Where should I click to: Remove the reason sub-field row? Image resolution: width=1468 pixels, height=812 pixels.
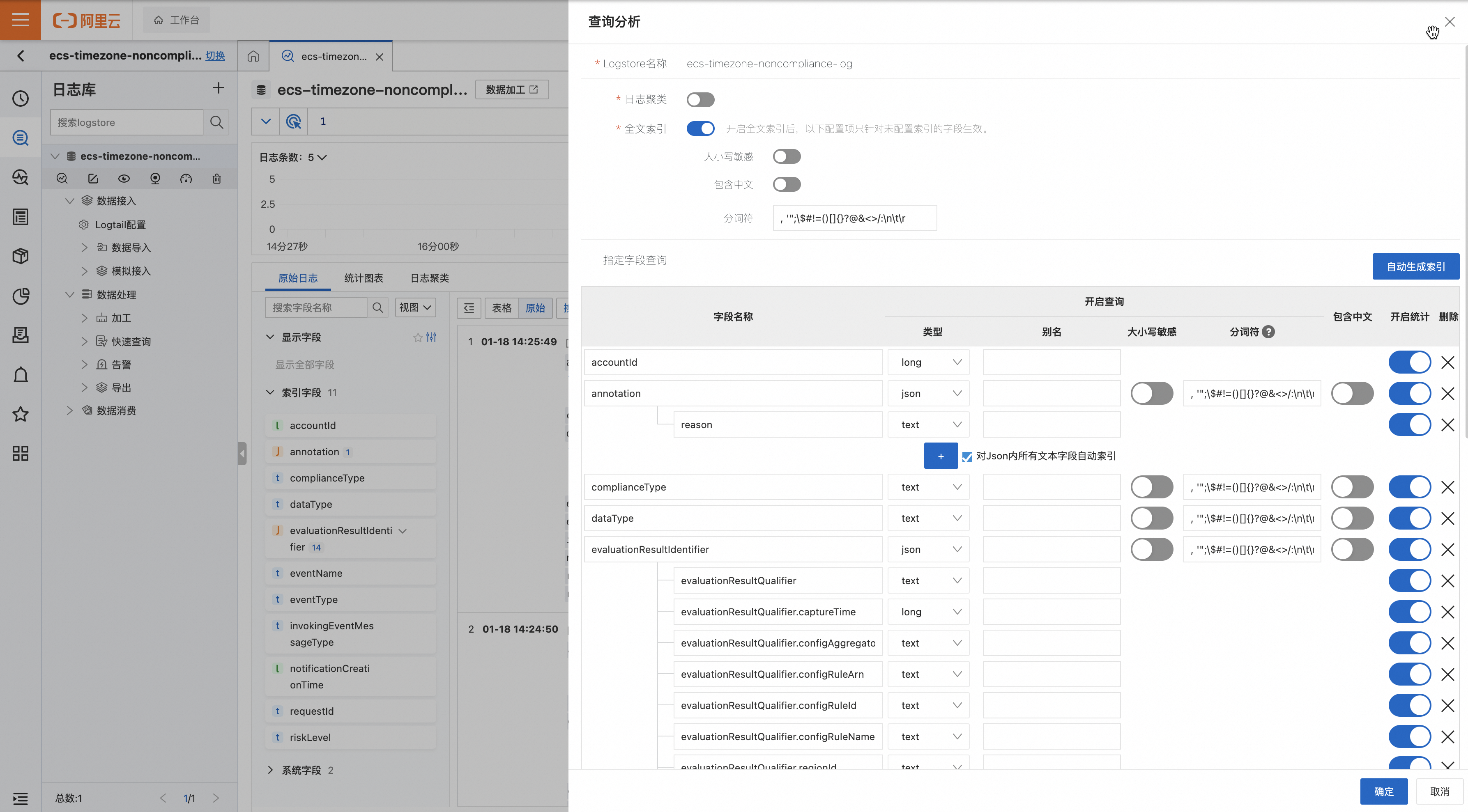coord(1447,425)
